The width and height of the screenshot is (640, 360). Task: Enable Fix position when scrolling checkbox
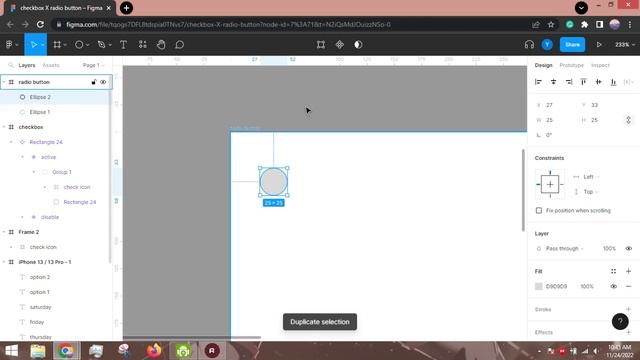(539, 211)
